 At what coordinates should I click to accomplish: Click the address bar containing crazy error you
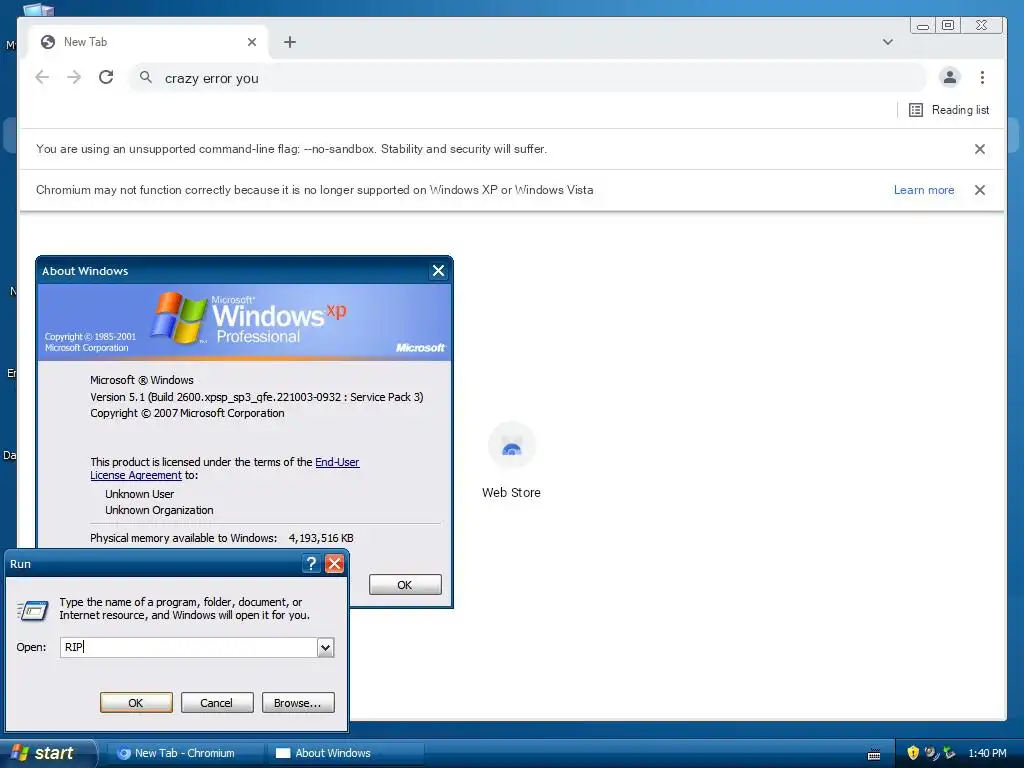[x=528, y=78]
